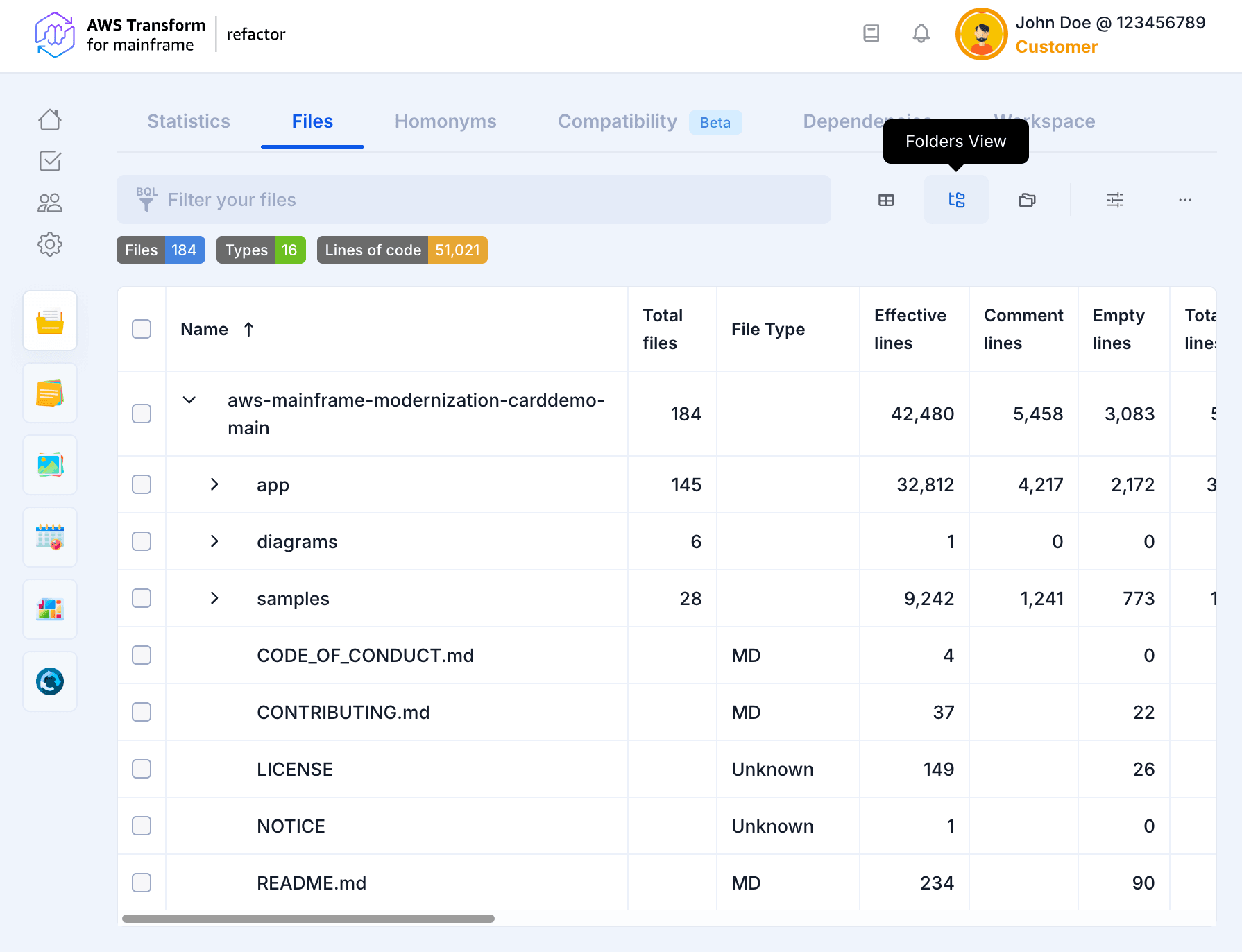
Task: Click the Filter your files input
Action: [486, 200]
